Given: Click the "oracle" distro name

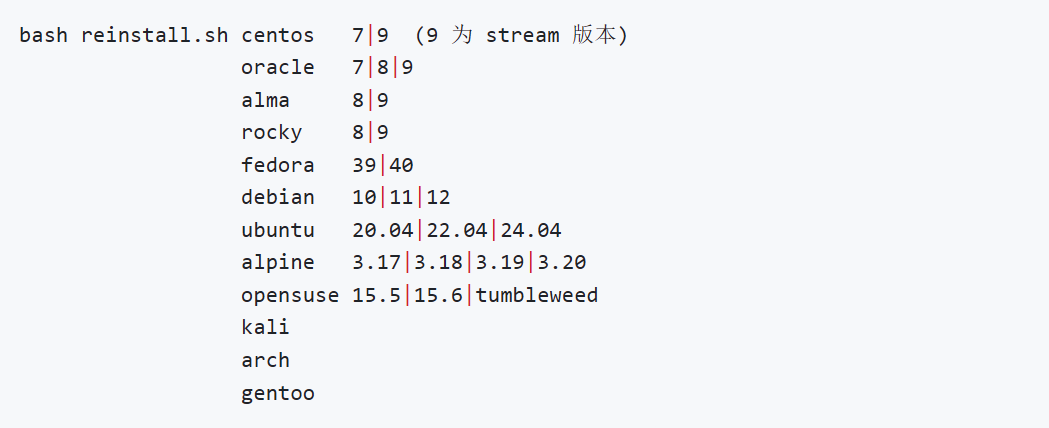Looking at the screenshot, I should [x=278, y=68].
